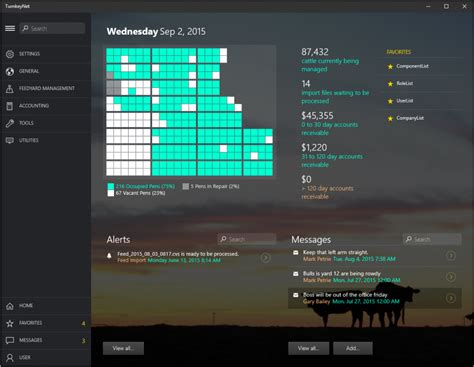The width and height of the screenshot is (474, 367).
Task: Open the General globe icon
Action: [10, 71]
